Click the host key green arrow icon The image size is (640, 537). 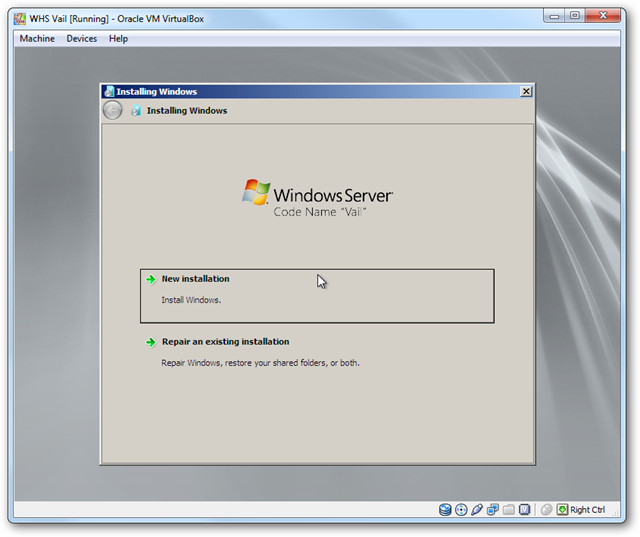[x=562, y=510]
